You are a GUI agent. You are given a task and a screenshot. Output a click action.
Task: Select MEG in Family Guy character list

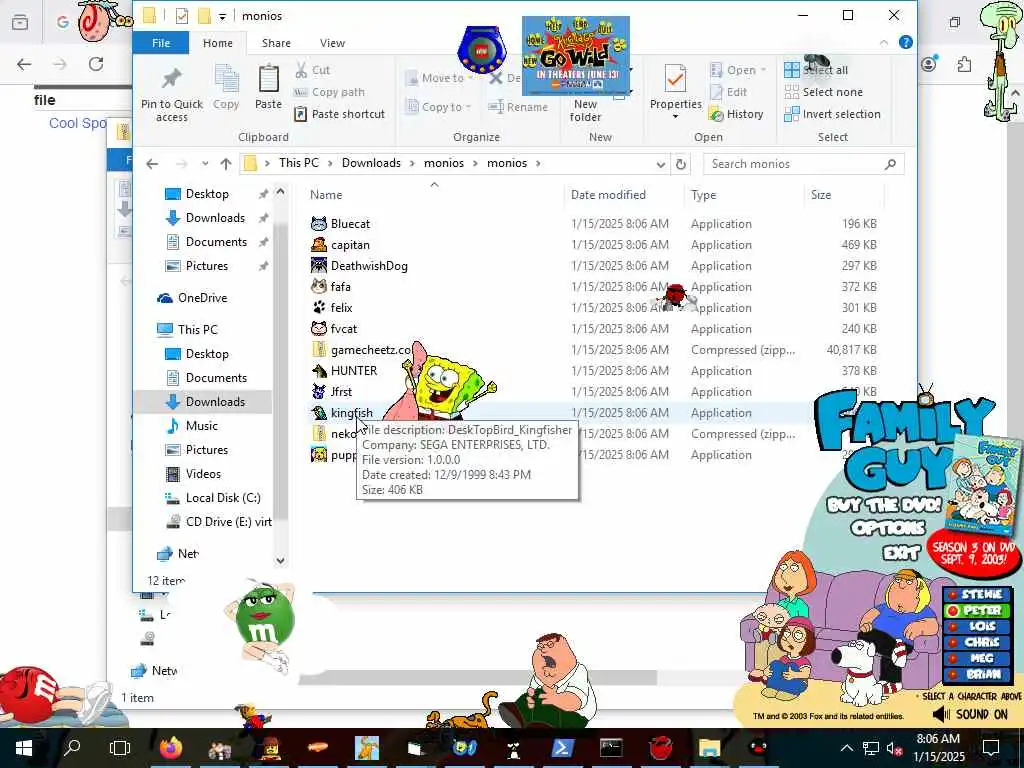click(976, 658)
